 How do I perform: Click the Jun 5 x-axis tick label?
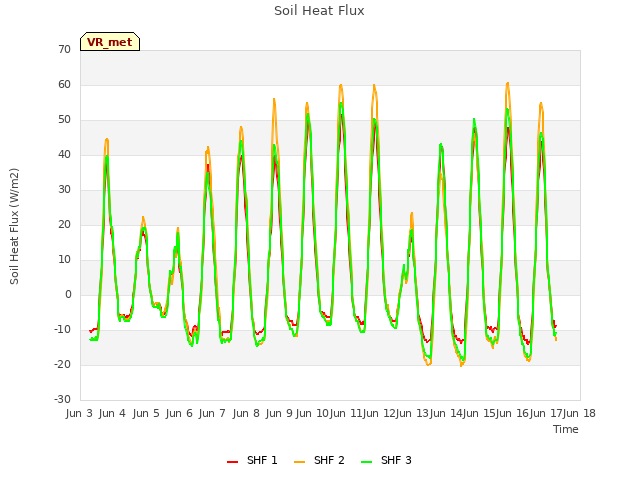pyautogui.click(x=146, y=413)
